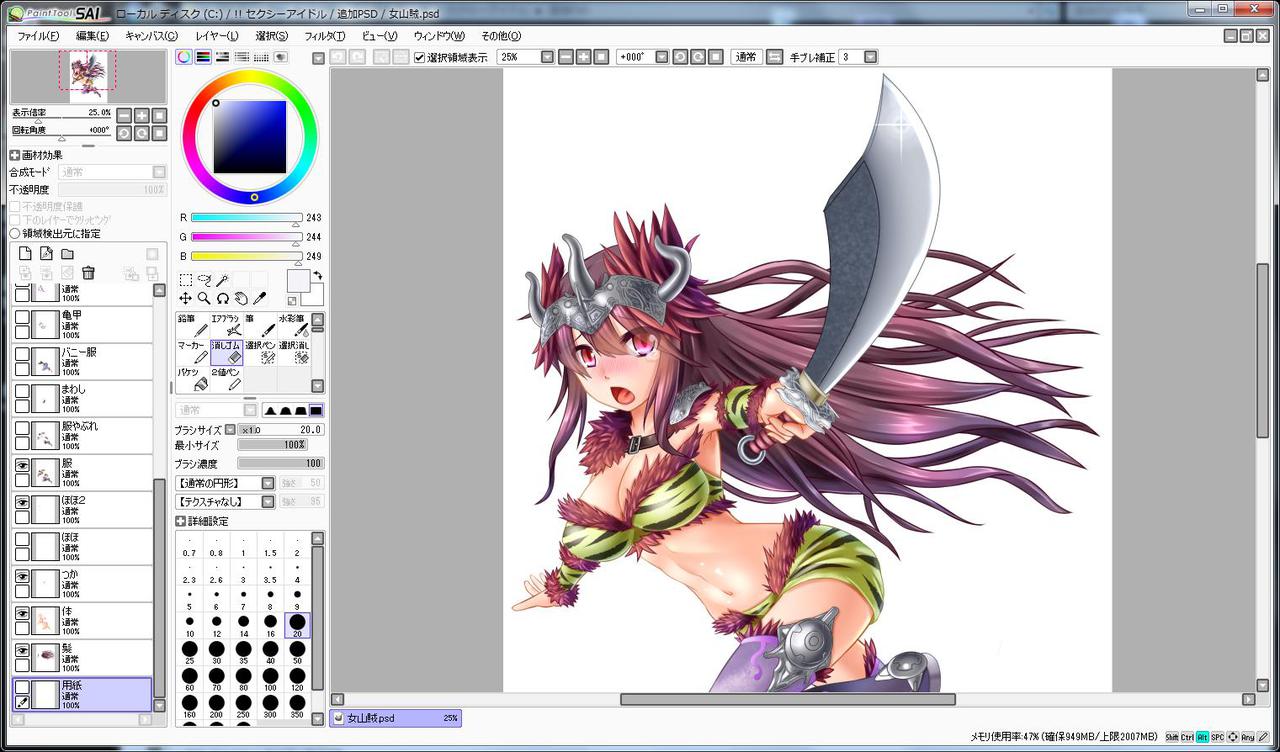Open the 編集(E) menu
The width and height of the screenshot is (1280, 752).
[x=93, y=36]
